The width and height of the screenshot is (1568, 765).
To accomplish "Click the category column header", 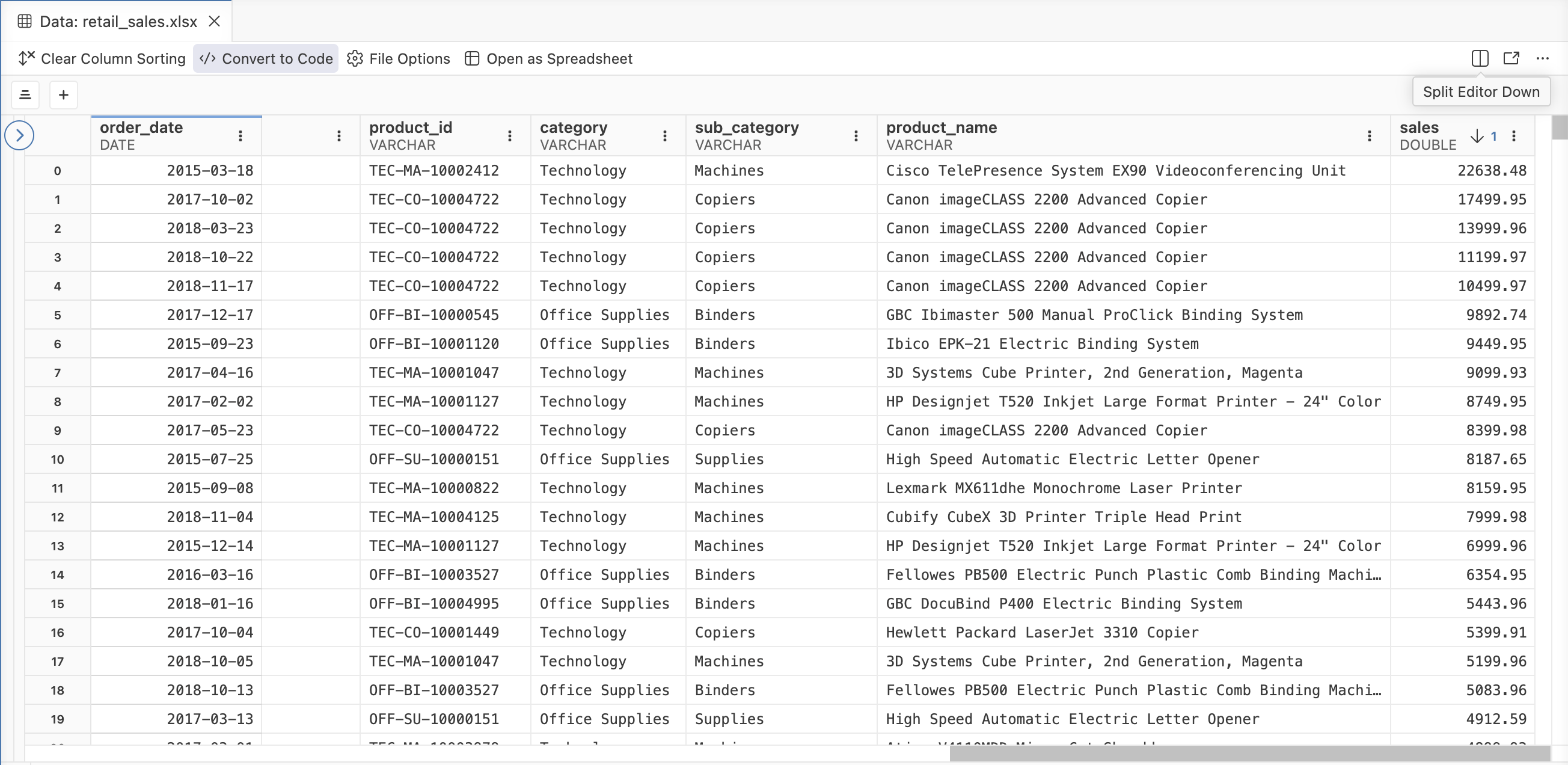I will (608, 136).
